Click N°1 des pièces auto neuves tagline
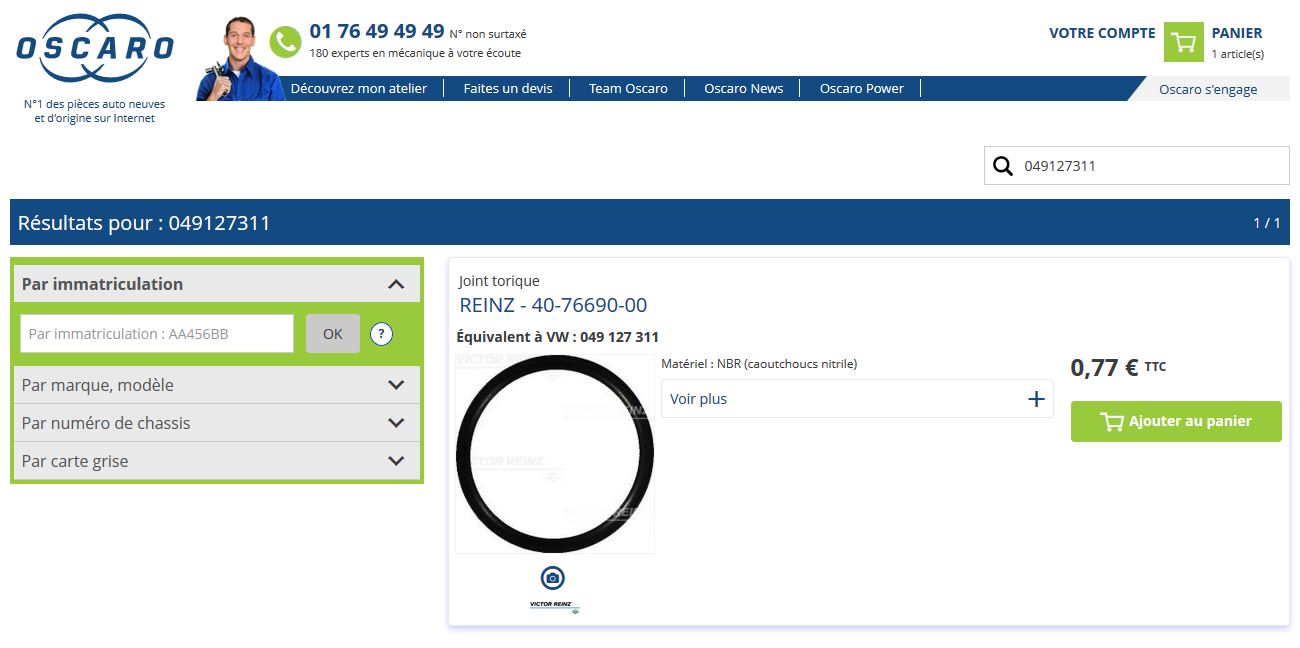Image resolution: width=1300 pixels, height=648 pixels. point(95,111)
